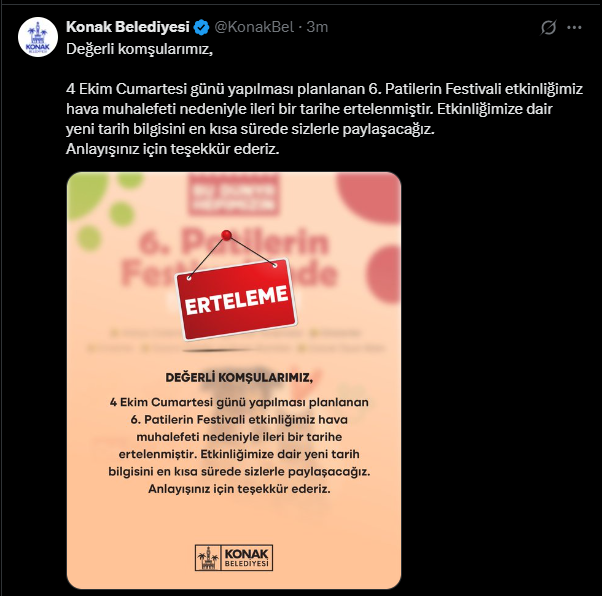Click the blurred '6. Patilerin' title in the poster
602x596 pixels.
[234, 242]
